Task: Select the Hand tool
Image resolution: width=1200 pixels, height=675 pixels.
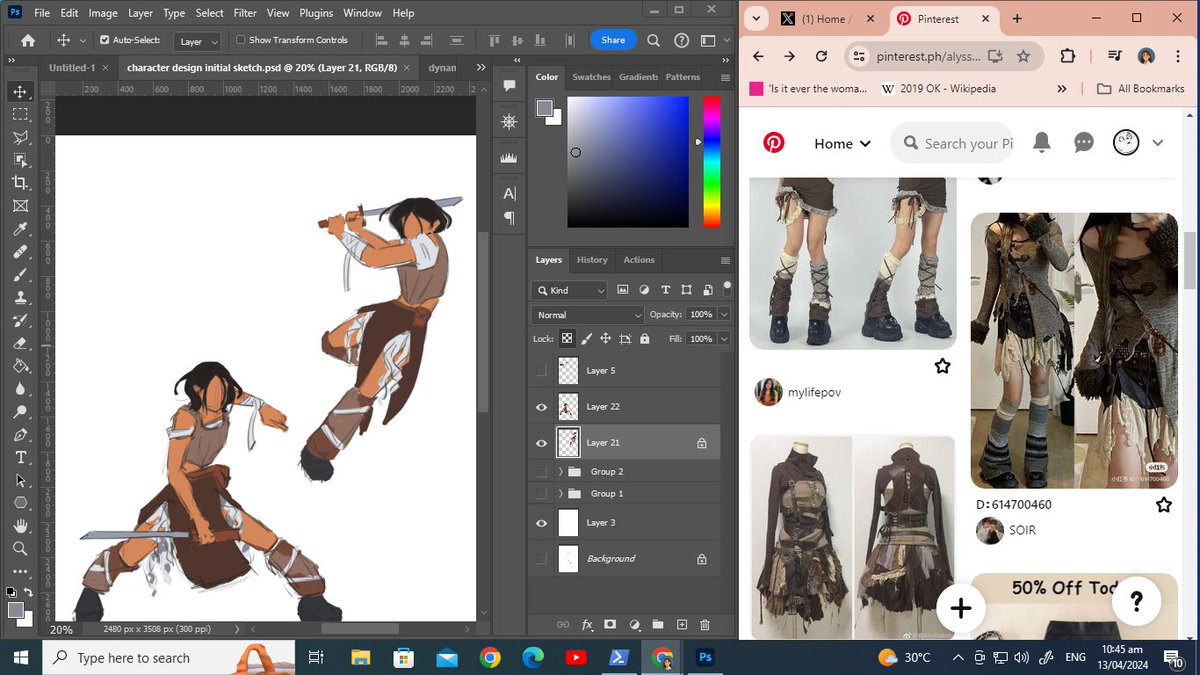Action: coord(20,526)
